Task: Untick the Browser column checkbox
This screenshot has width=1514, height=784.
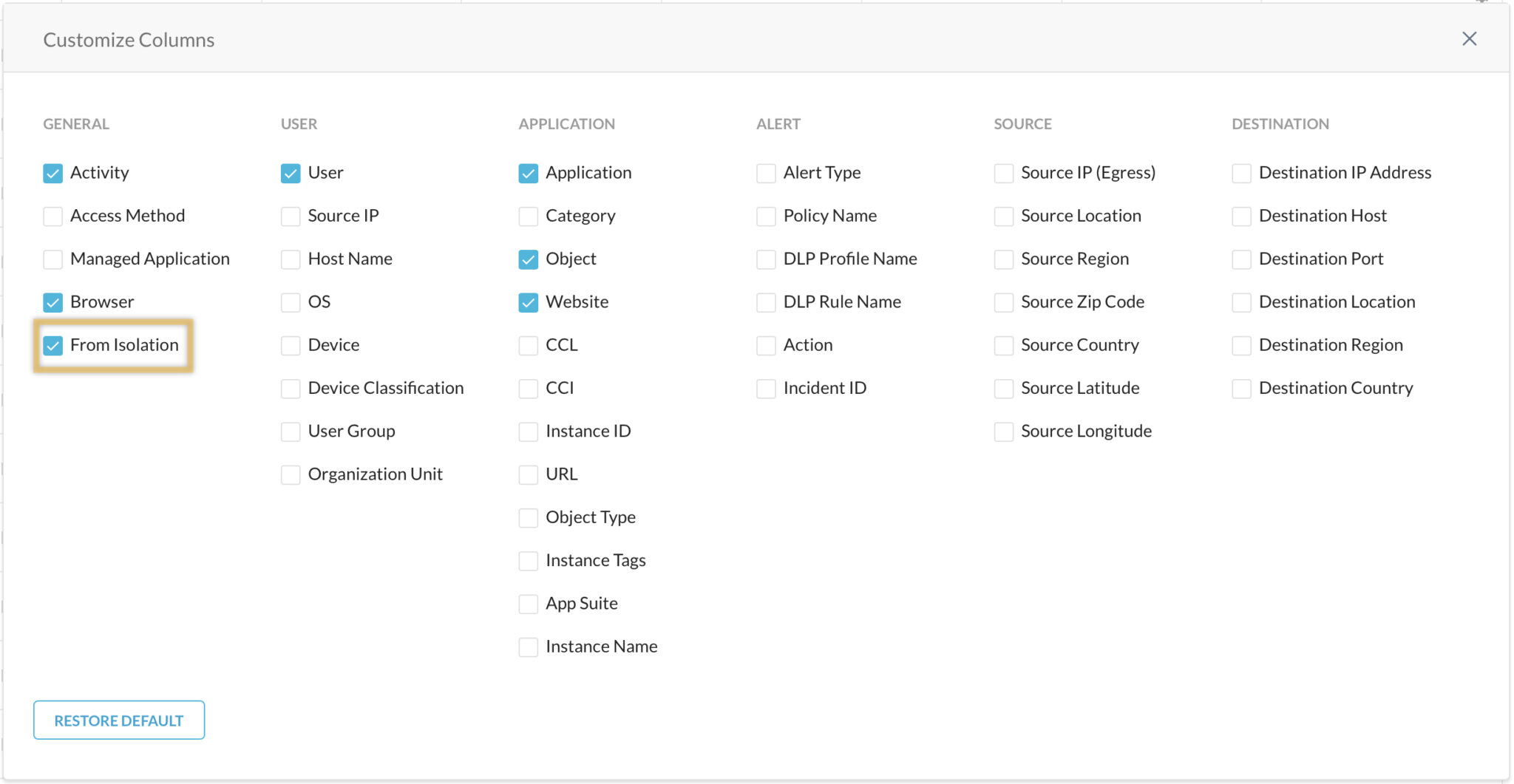Action: click(x=53, y=303)
